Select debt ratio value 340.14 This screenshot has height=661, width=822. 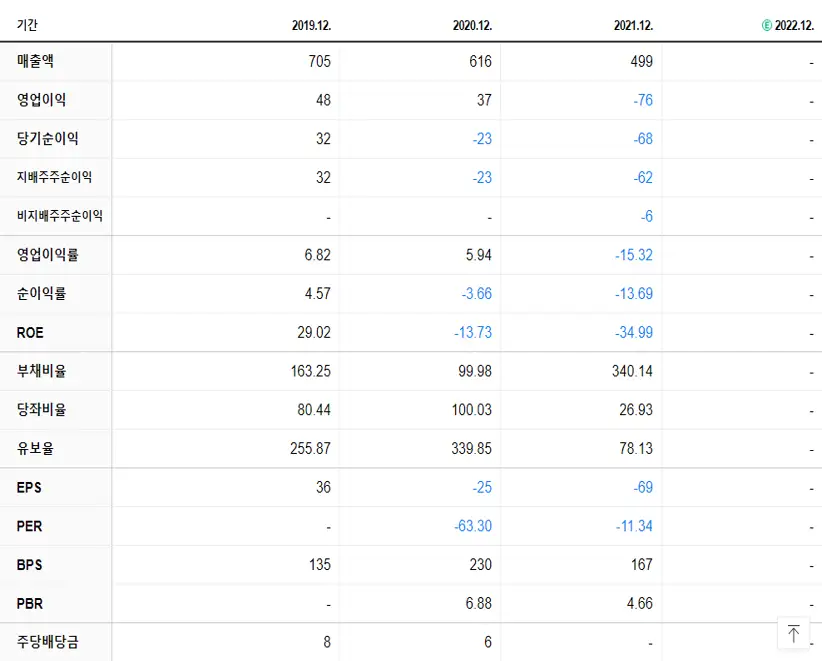632,371
